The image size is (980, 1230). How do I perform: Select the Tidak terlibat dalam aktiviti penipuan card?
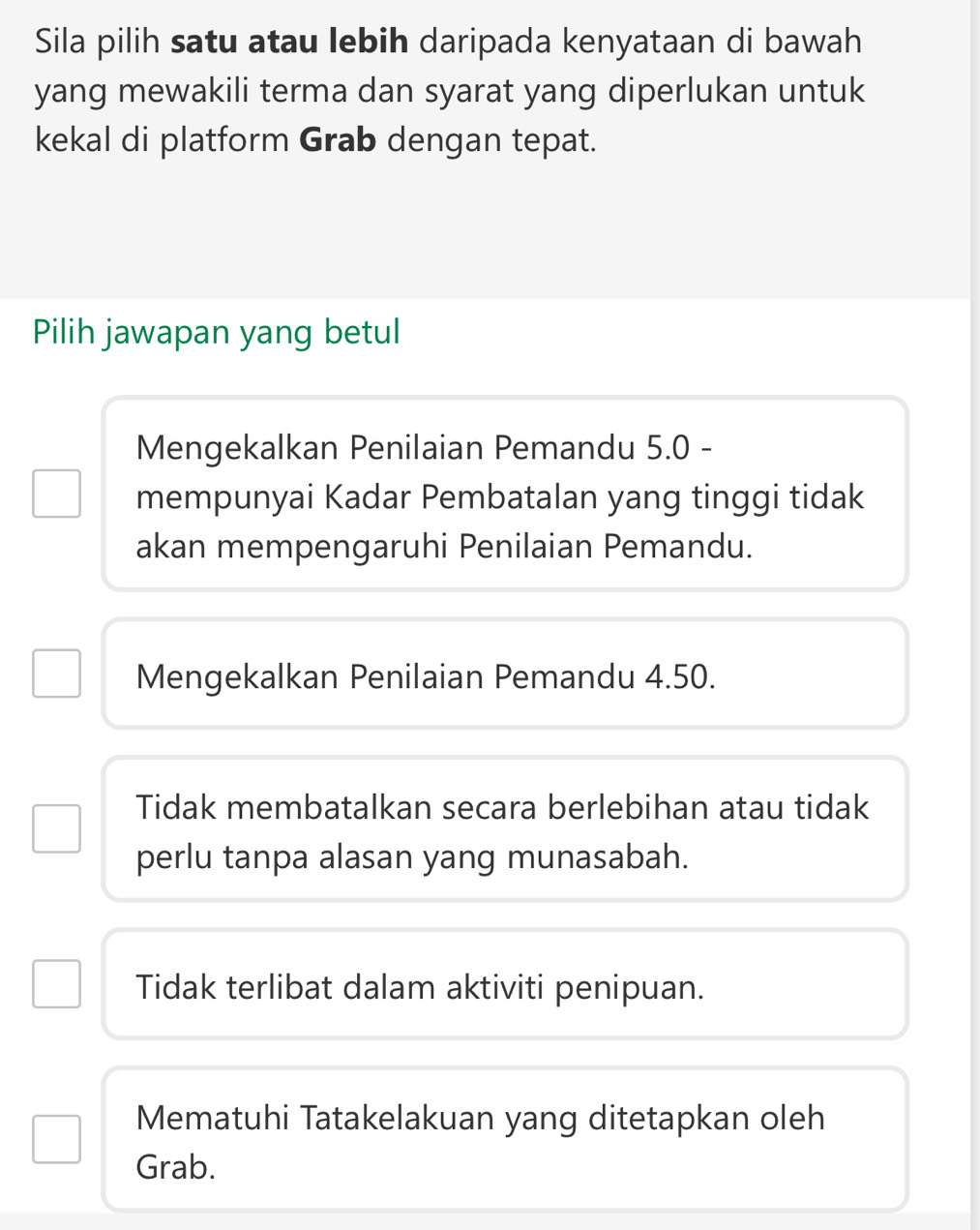point(505,984)
